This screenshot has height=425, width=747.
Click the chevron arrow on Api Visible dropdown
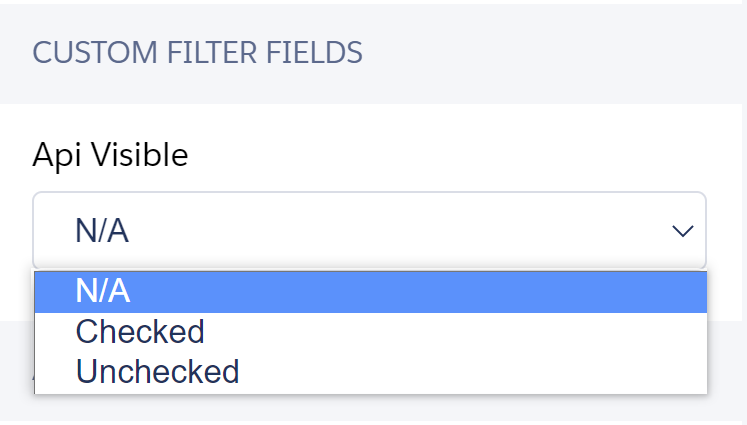coord(683,231)
